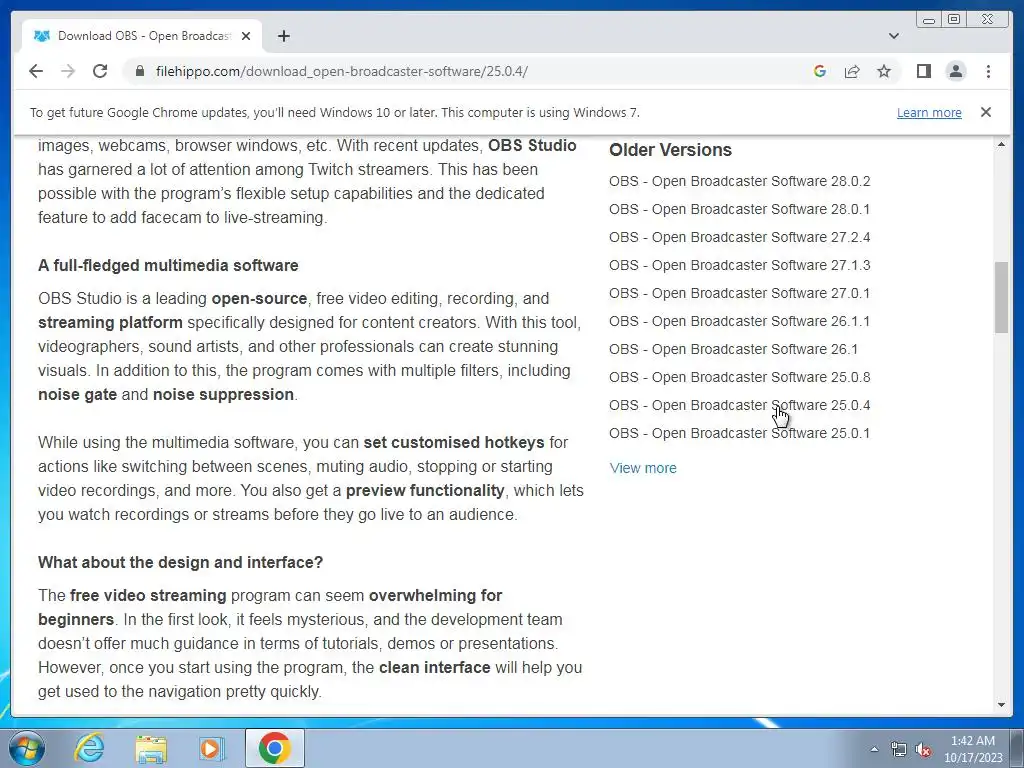The width and height of the screenshot is (1024, 768).
Task: Open OBS version 25.0.8 link
Action: [739, 377]
